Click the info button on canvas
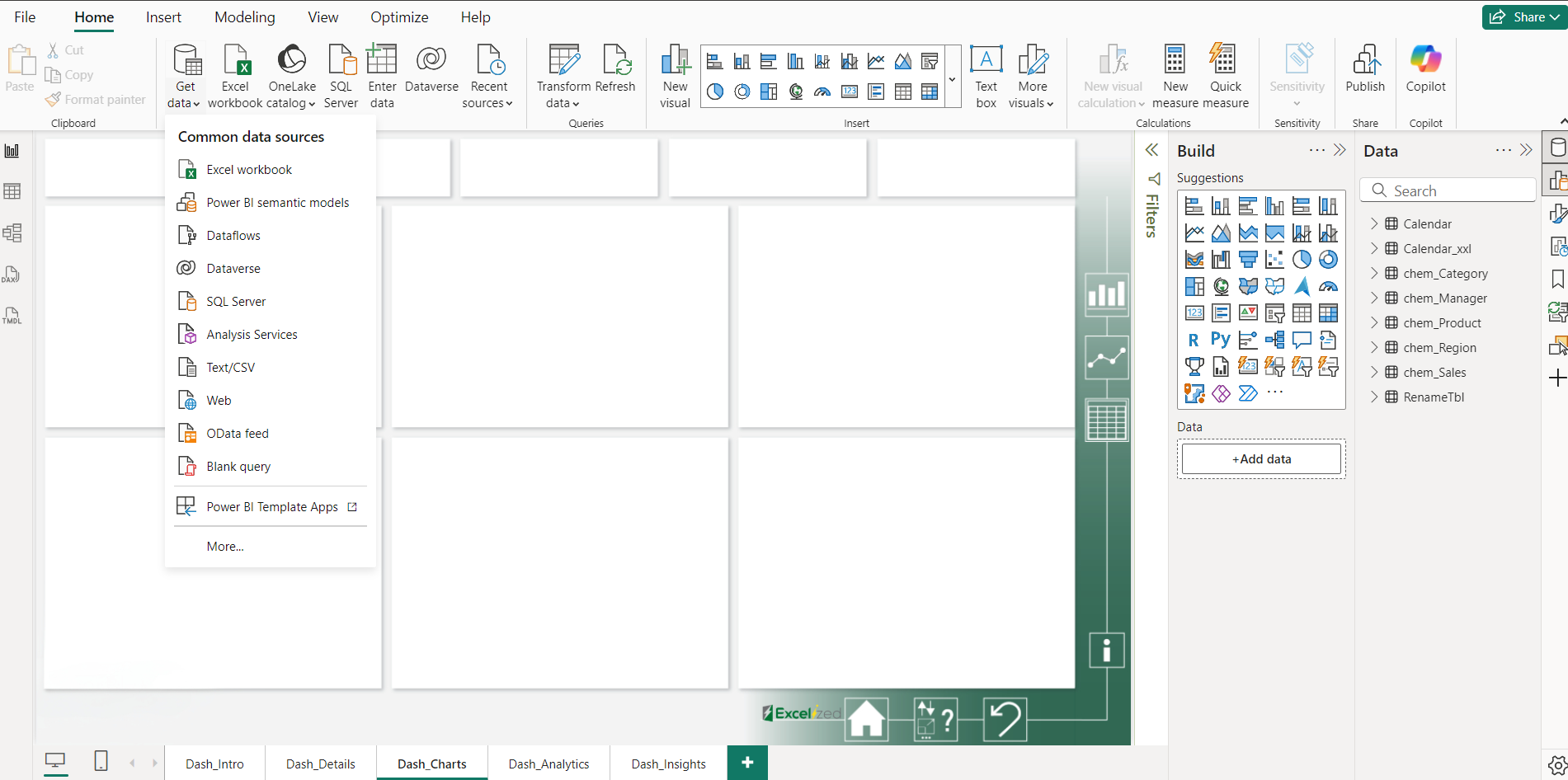1568x780 pixels. pyautogui.click(x=1107, y=650)
